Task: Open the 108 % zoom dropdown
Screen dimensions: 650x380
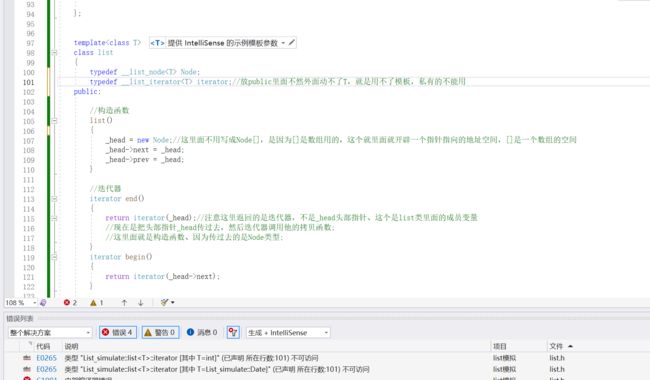Action: point(34,303)
